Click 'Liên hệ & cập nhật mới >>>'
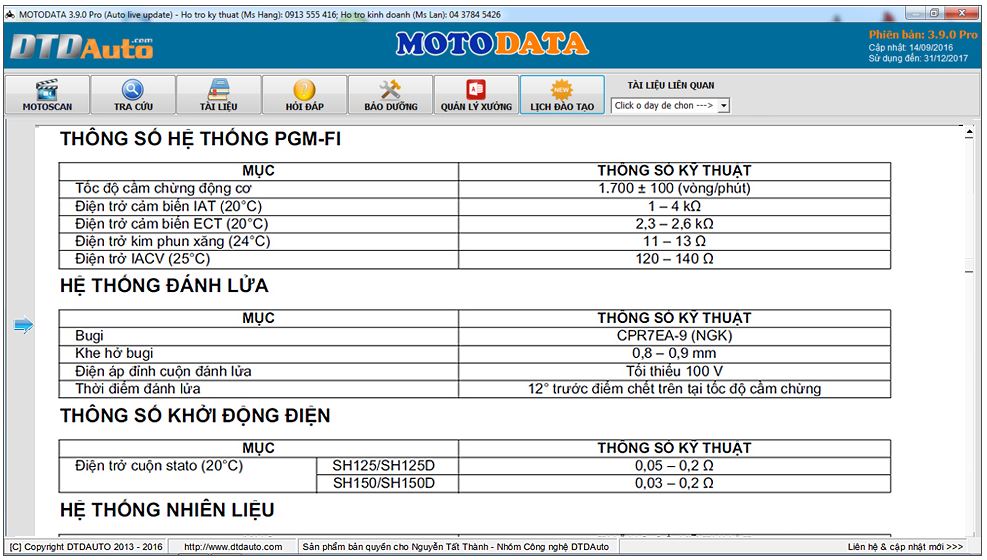 (905, 547)
